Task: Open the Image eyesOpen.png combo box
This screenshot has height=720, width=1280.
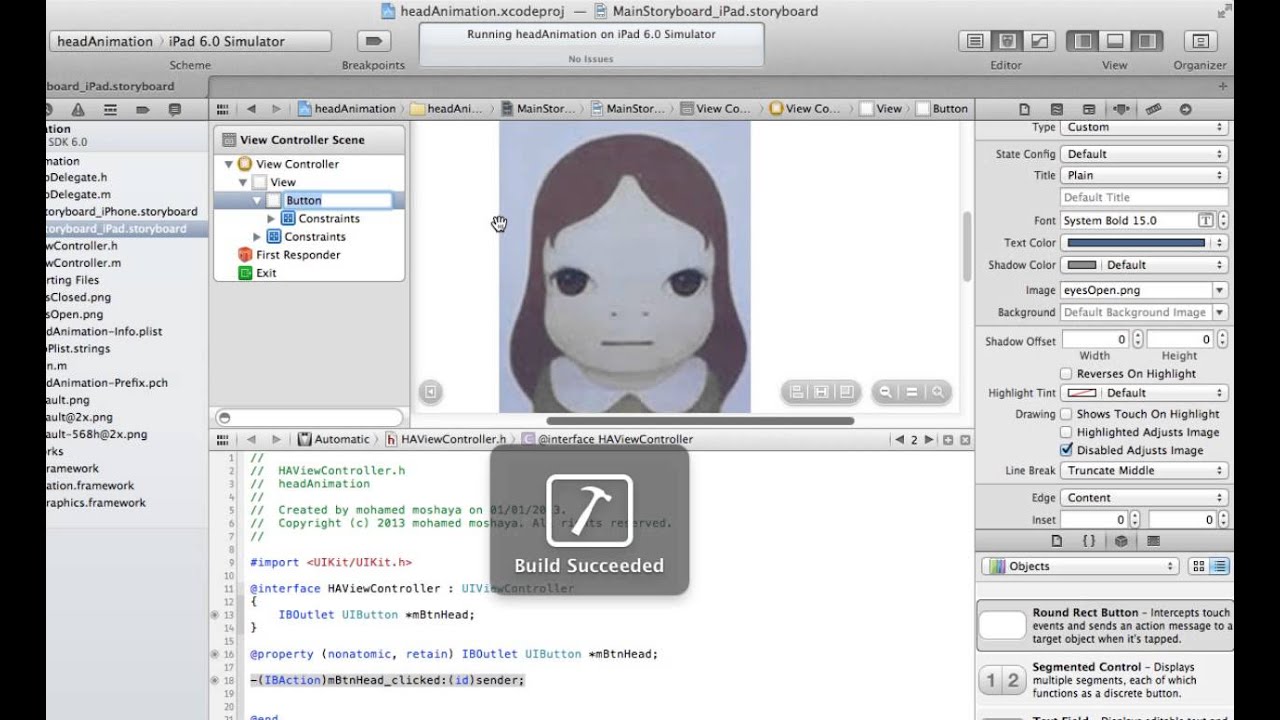Action: 1144,290
